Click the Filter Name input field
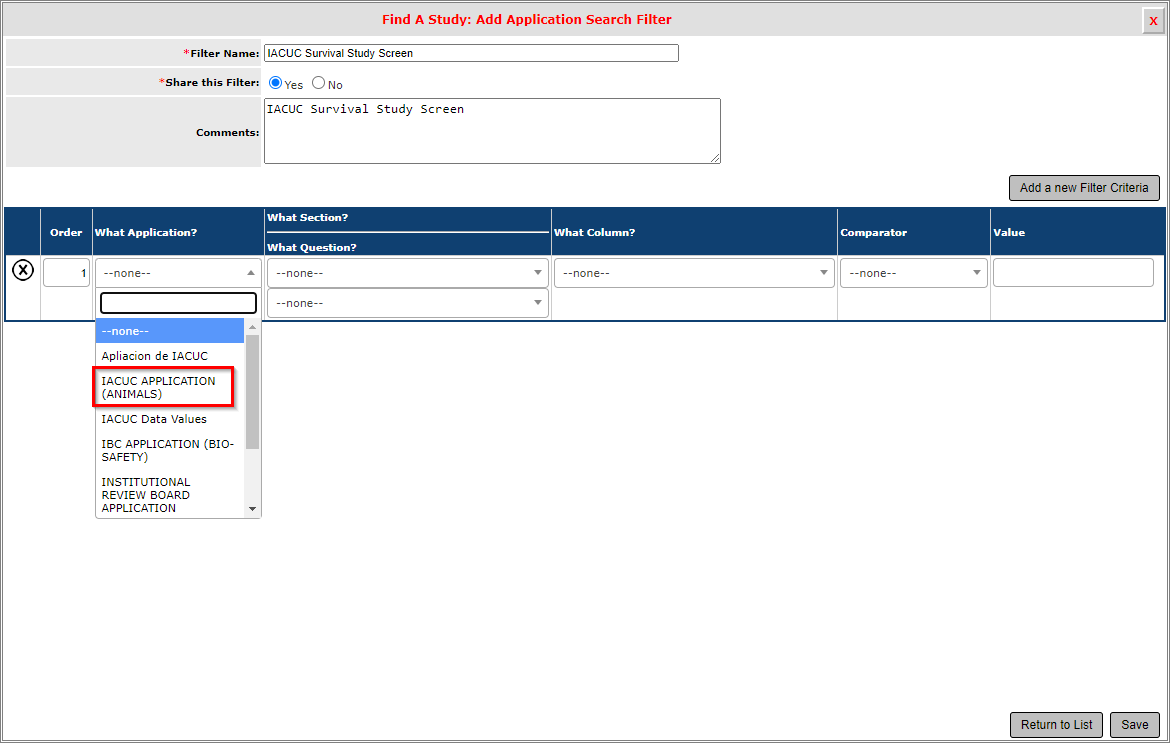Viewport: 1170px width, 743px height. 471,53
